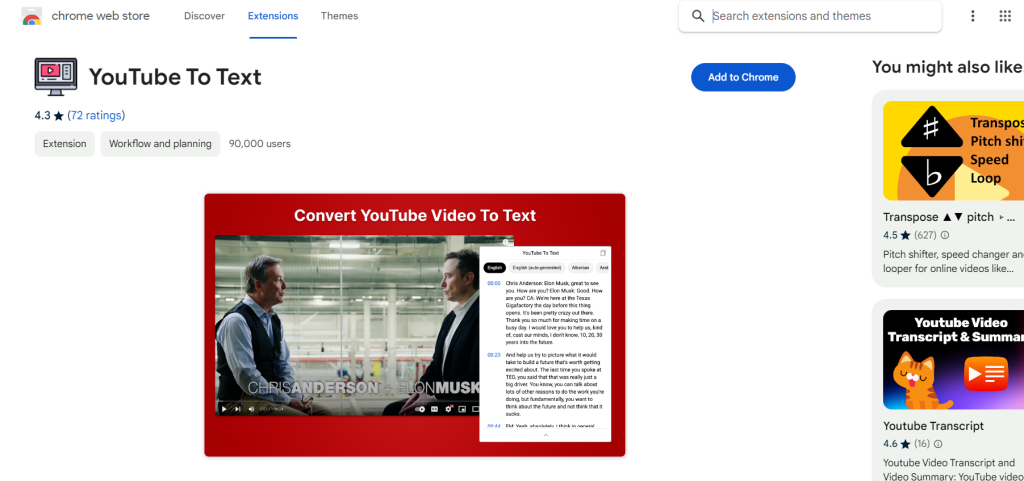This screenshot has width=1024, height=481.
Task: Click the Workflow and planning chip
Action: pos(160,144)
